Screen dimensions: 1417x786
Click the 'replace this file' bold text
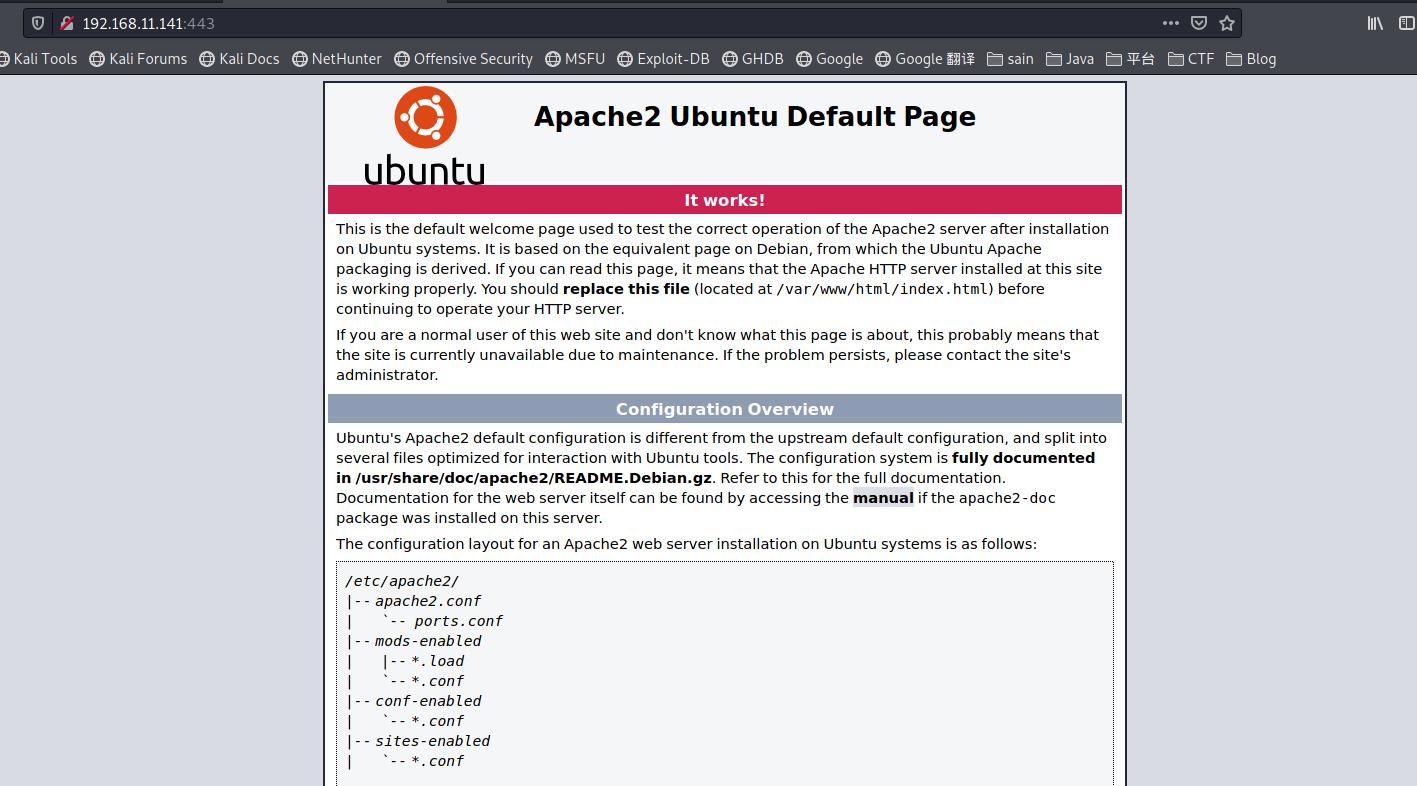point(626,289)
